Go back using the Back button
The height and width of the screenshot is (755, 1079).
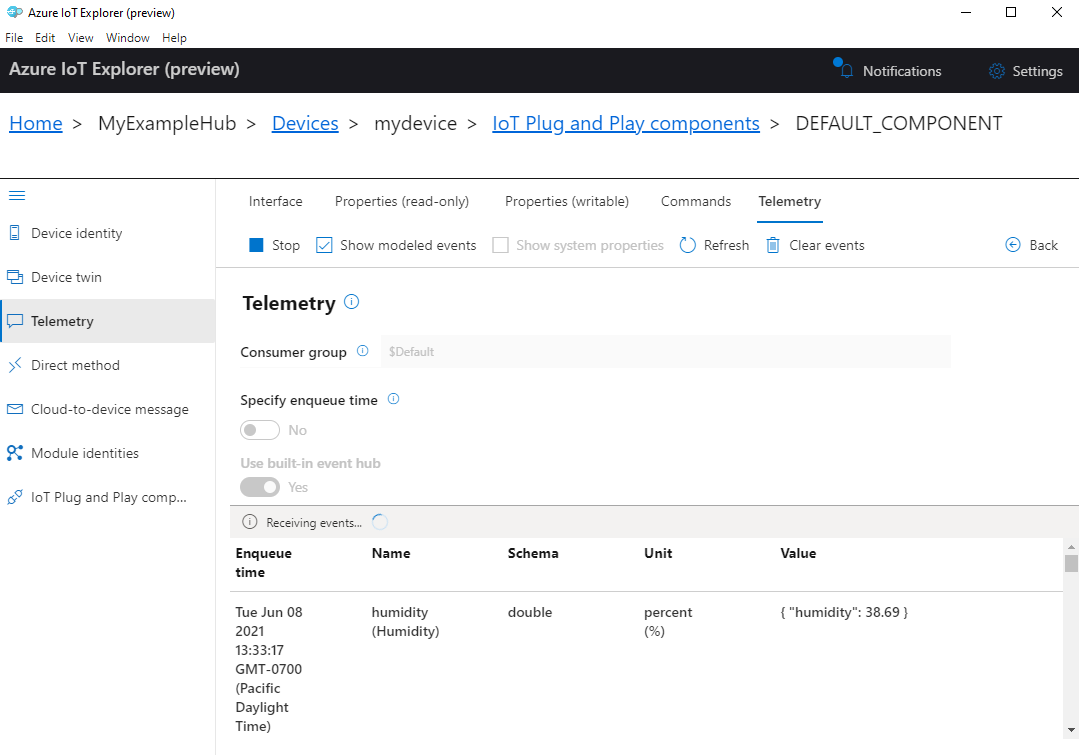tap(1031, 244)
